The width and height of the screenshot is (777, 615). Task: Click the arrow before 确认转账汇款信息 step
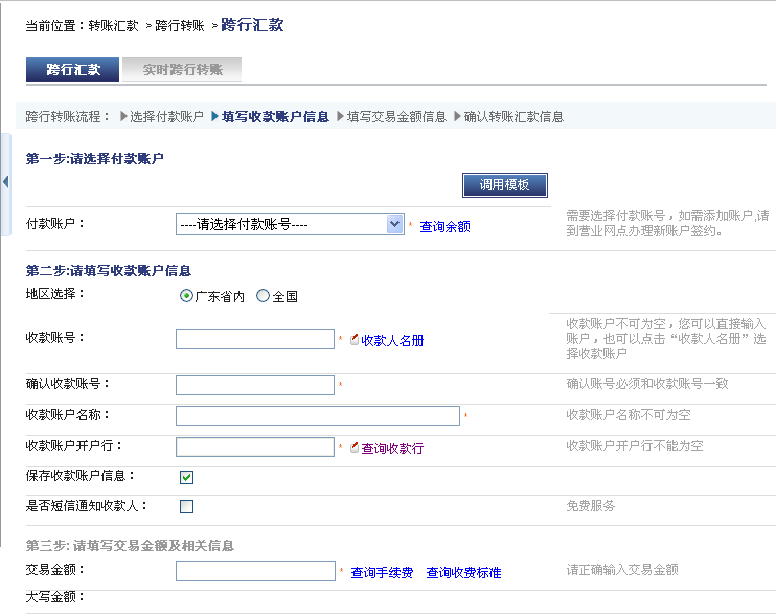[458, 116]
